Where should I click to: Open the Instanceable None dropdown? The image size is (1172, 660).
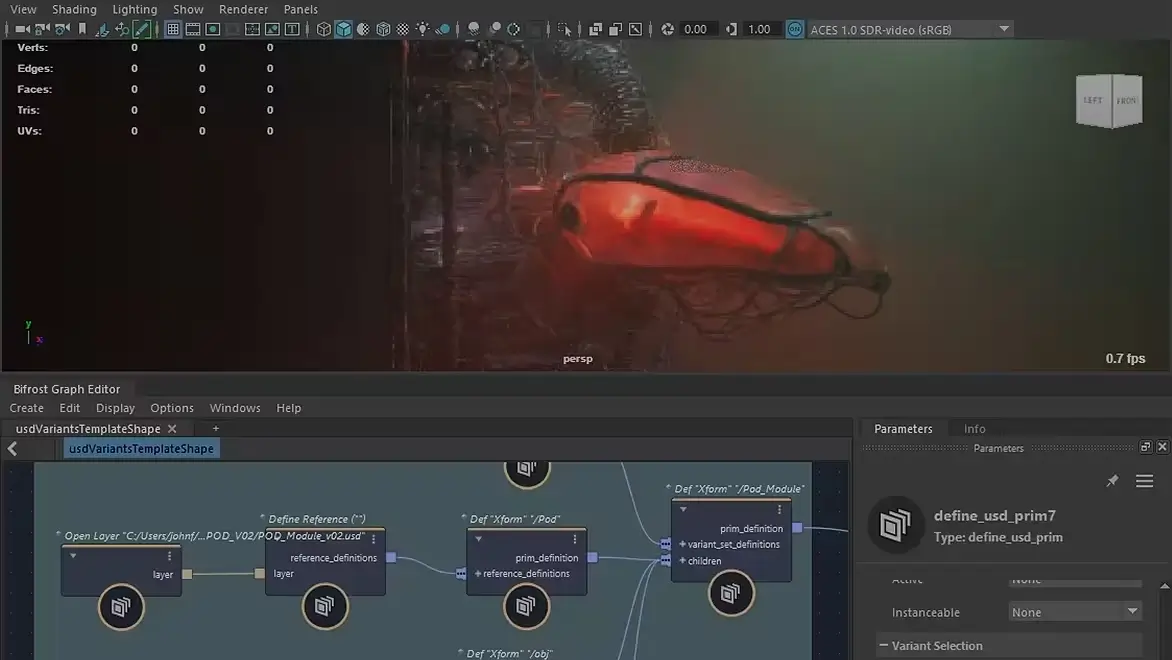click(1075, 611)
